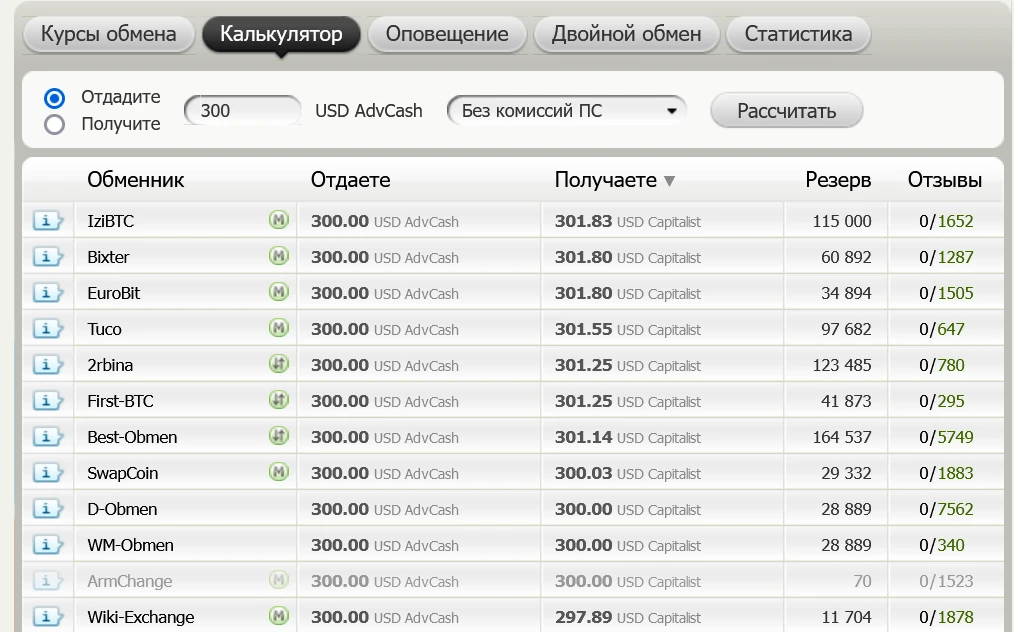
Task: Open the Без комиссий ПС dropdown
Action: 566,111
